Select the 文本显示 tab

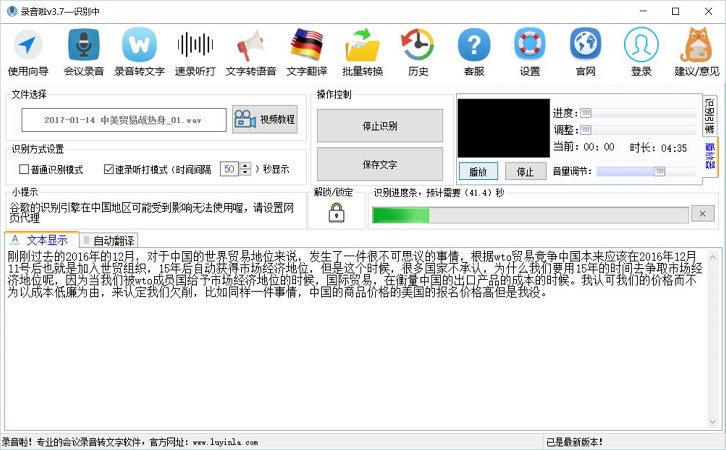[x=40, y=240]
